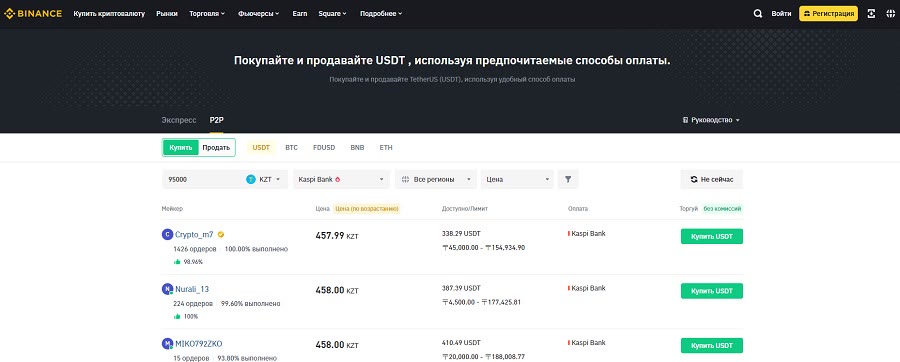Click the globe icon in Все регионы

(406, 179)
